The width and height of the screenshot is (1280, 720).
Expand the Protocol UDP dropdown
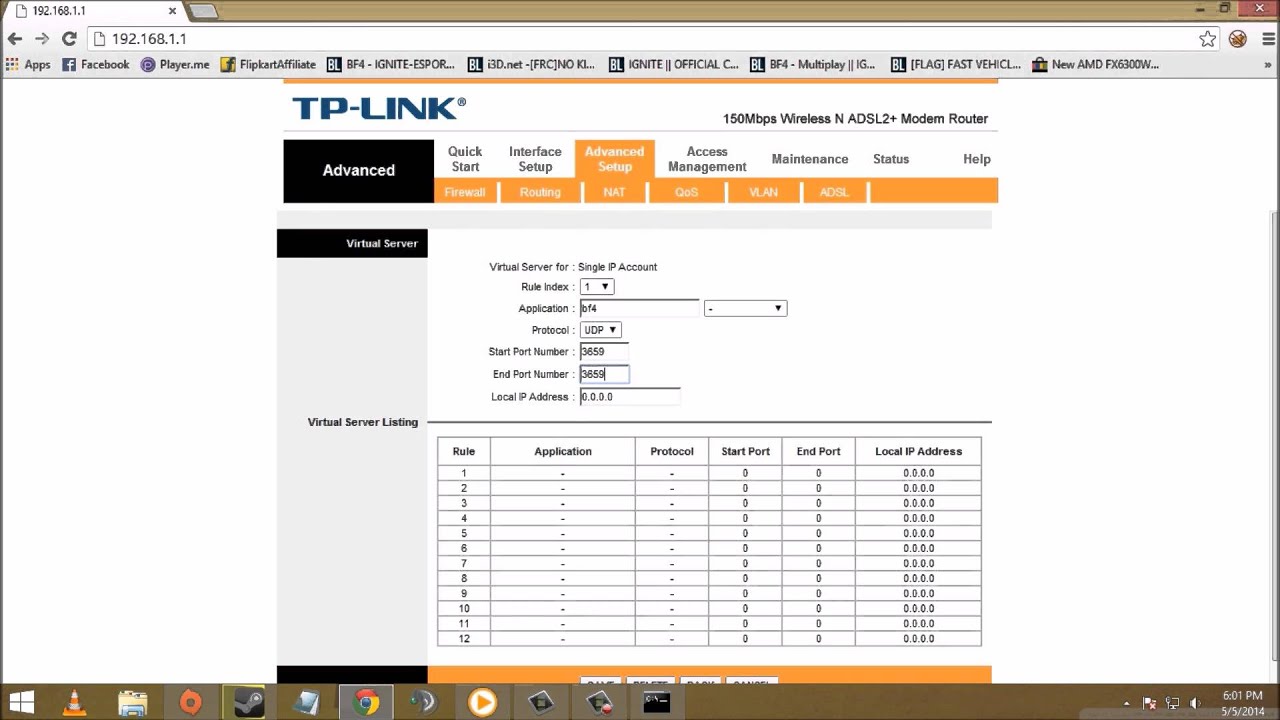pyautogui.click(x=600, y=330)
